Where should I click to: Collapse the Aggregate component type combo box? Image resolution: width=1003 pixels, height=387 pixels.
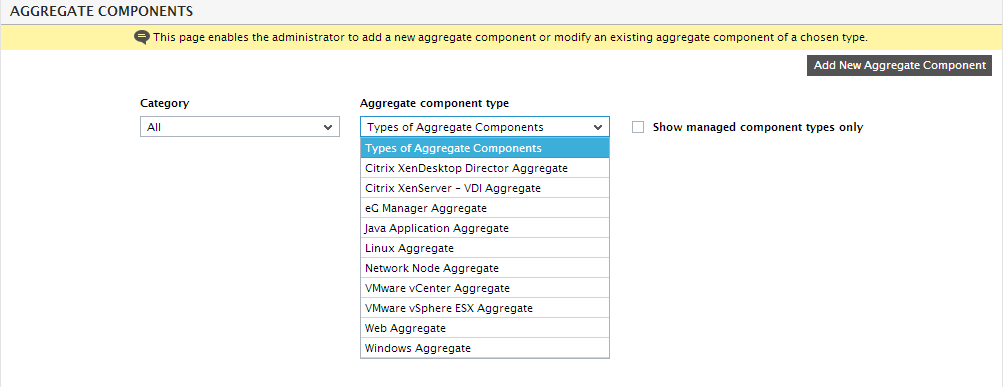pyautogui.click(x=485, y=127)
